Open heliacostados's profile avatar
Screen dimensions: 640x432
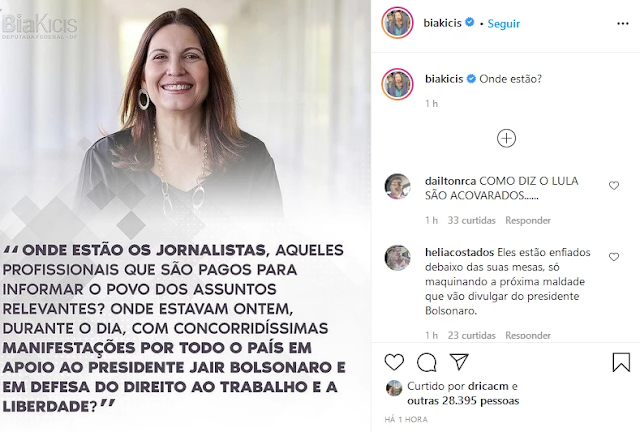pos(397,258)
